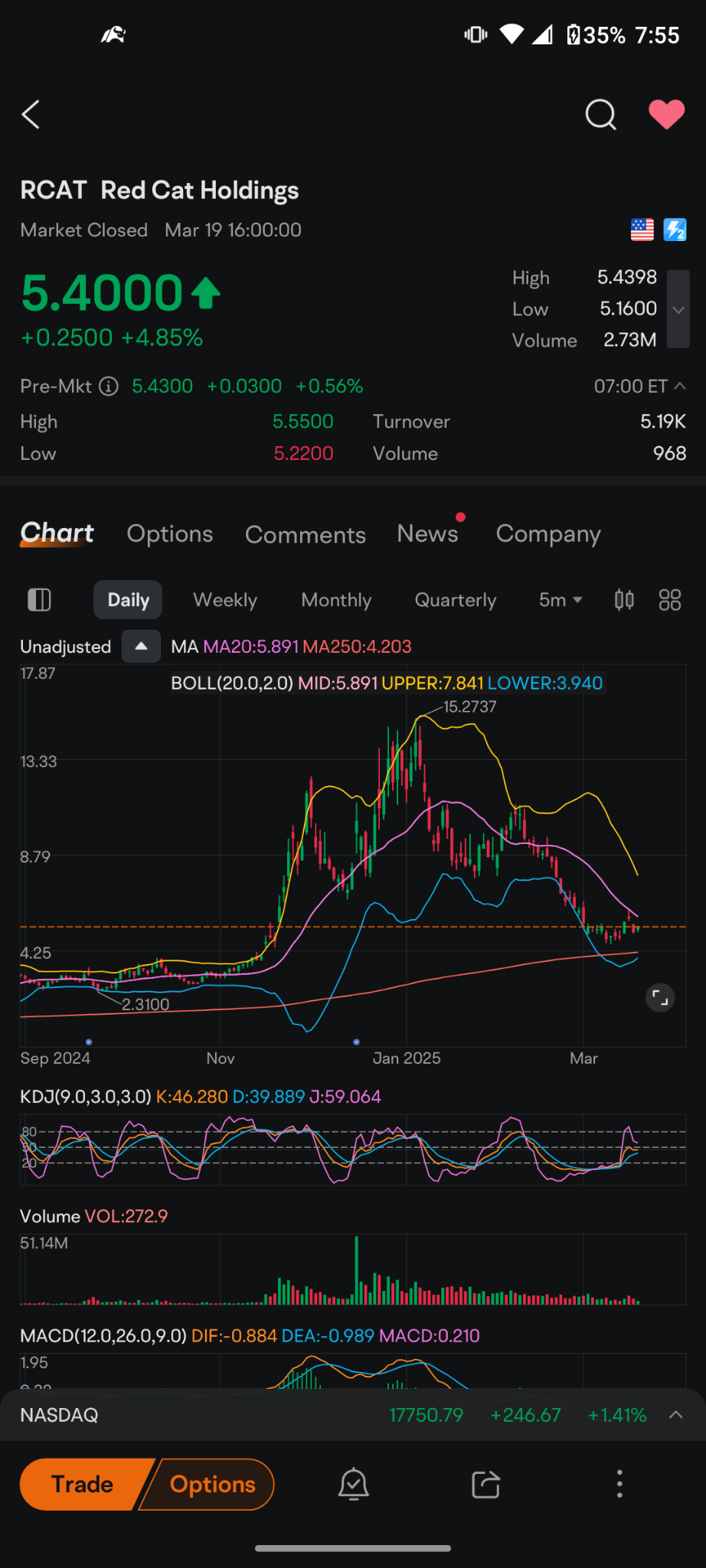Tap the battery status icon
This screenshot has width=706, height=1568.
click(574, 35)
